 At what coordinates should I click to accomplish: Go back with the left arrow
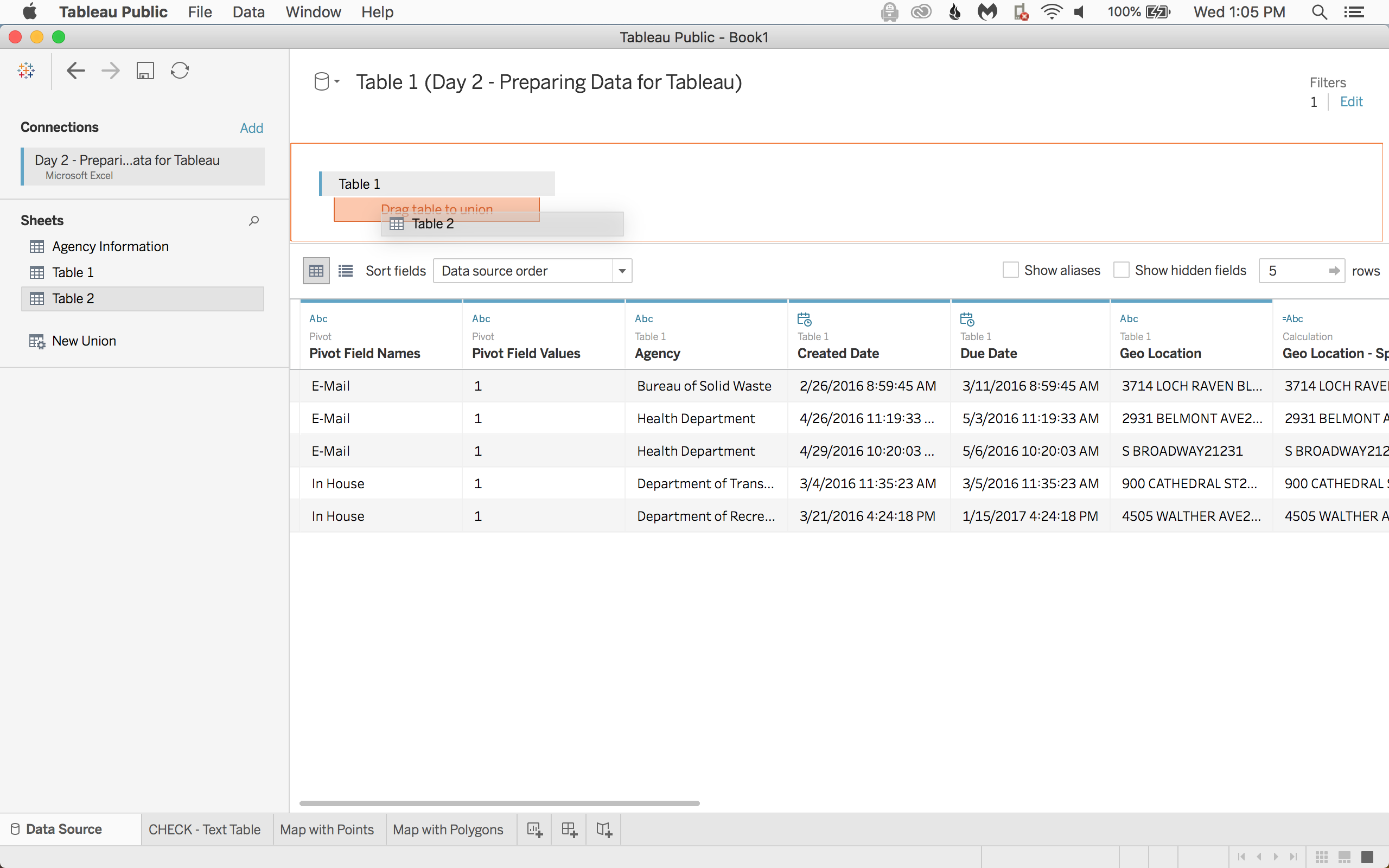[x=76, y=71]
